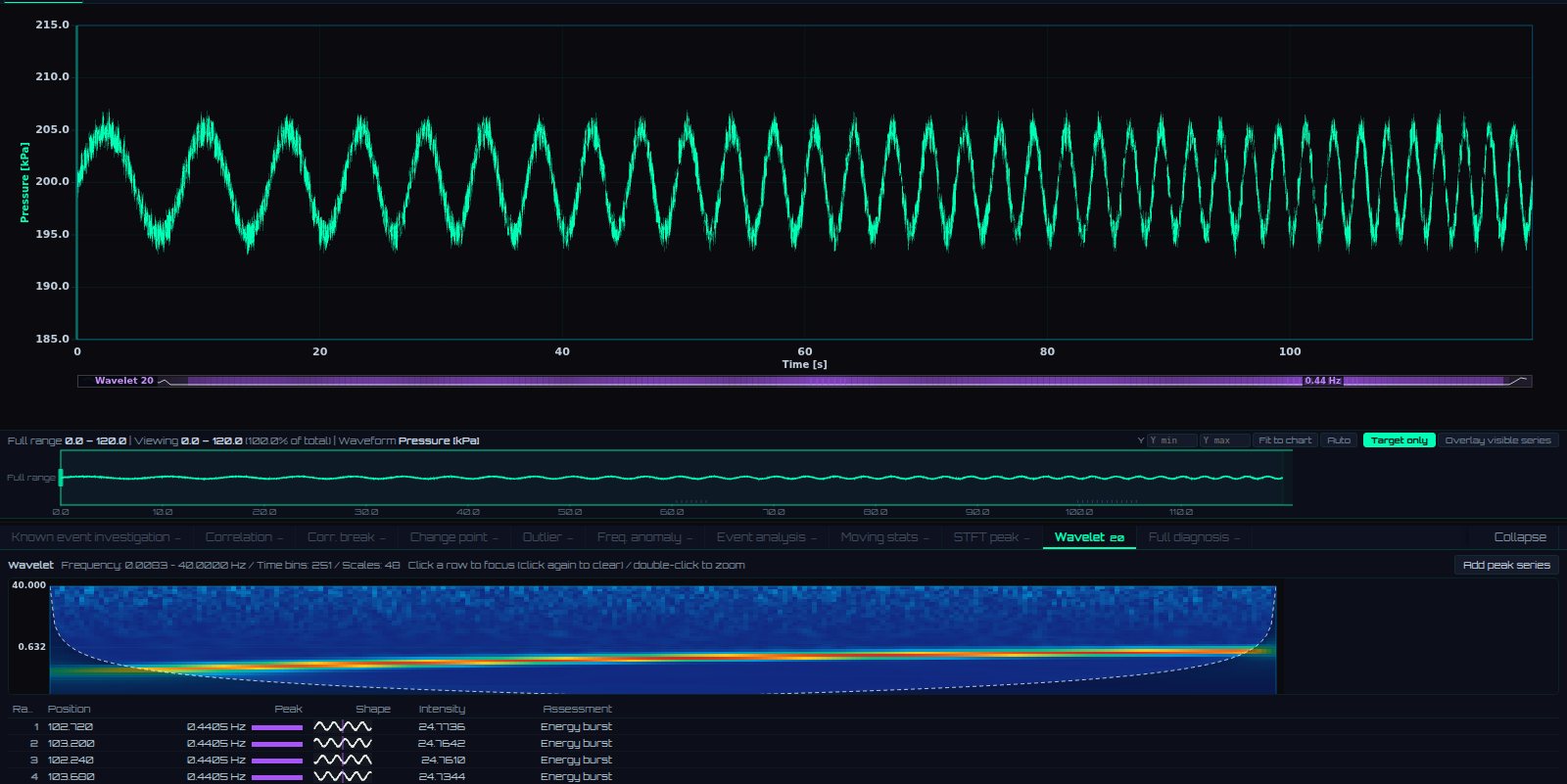Open the Known event investigation tab
Screen dimensions: 1567x784
pos(96,537)
